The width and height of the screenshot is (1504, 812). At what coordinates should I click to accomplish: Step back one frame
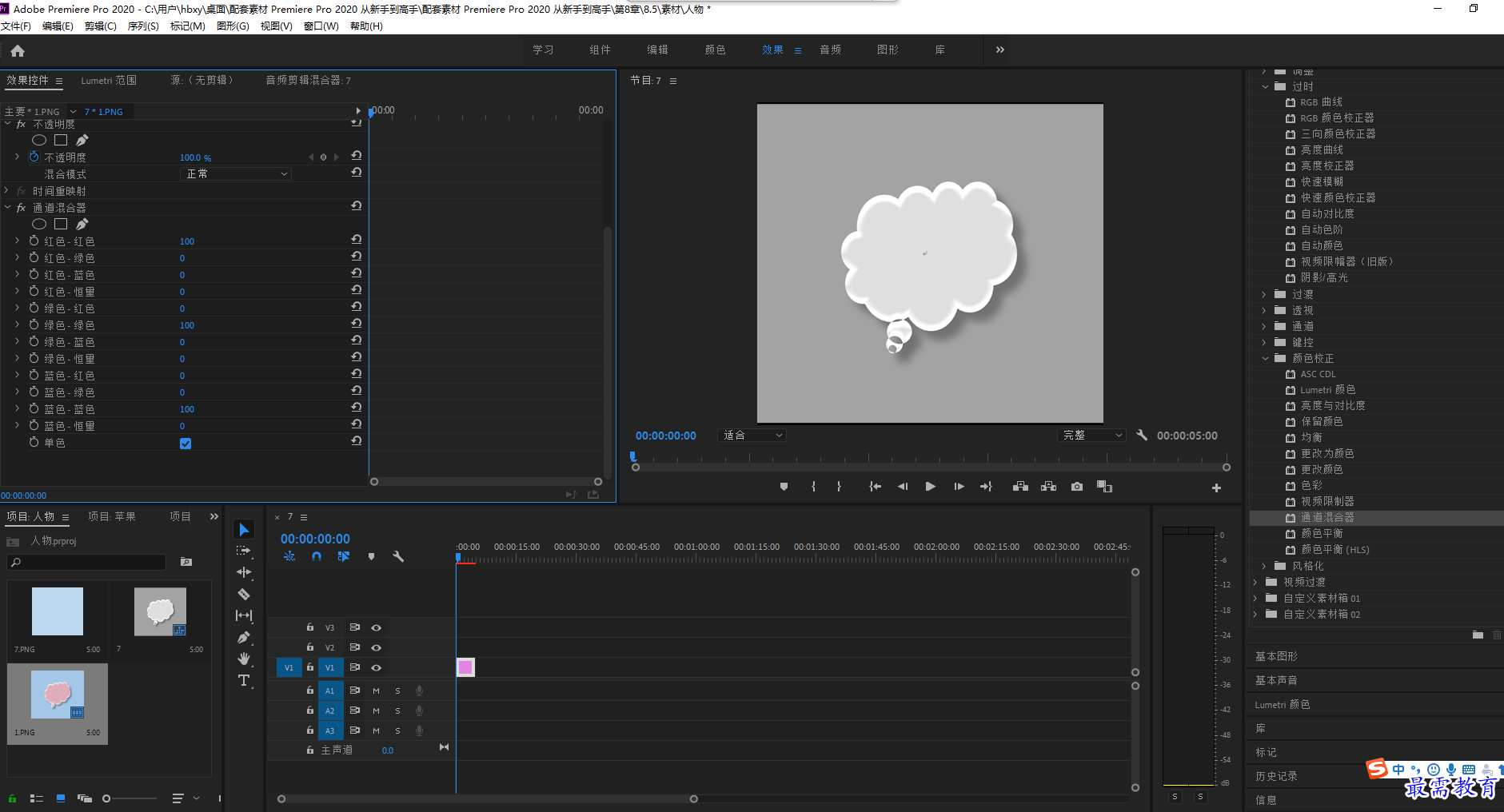coord(903,487)
